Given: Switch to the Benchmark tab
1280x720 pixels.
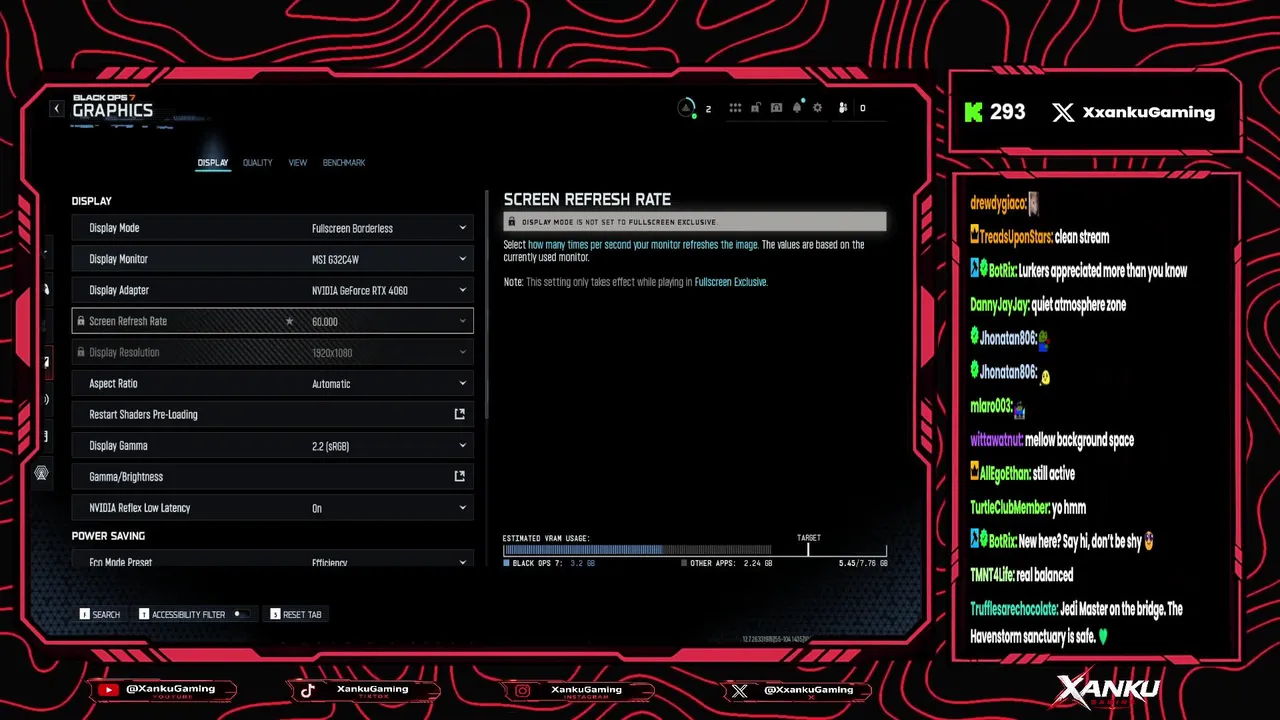Looking at the screenshot, I should click(x=344, y=162).
